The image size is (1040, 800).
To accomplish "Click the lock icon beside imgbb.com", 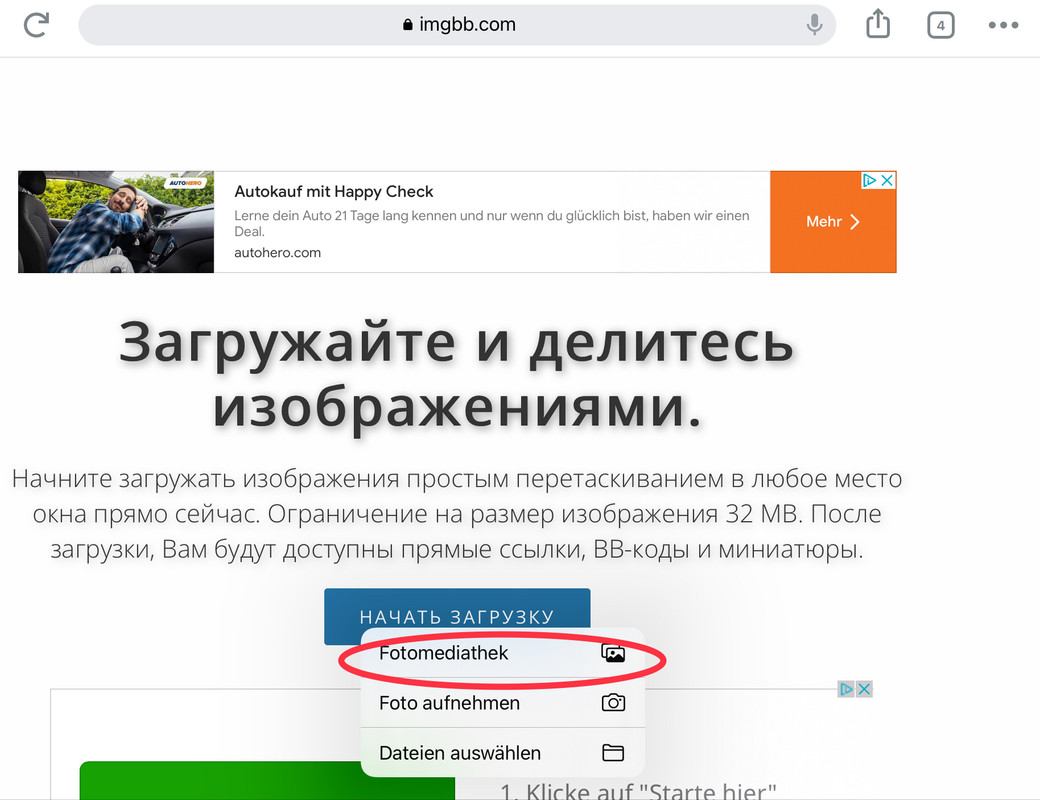I will point(407,25).
